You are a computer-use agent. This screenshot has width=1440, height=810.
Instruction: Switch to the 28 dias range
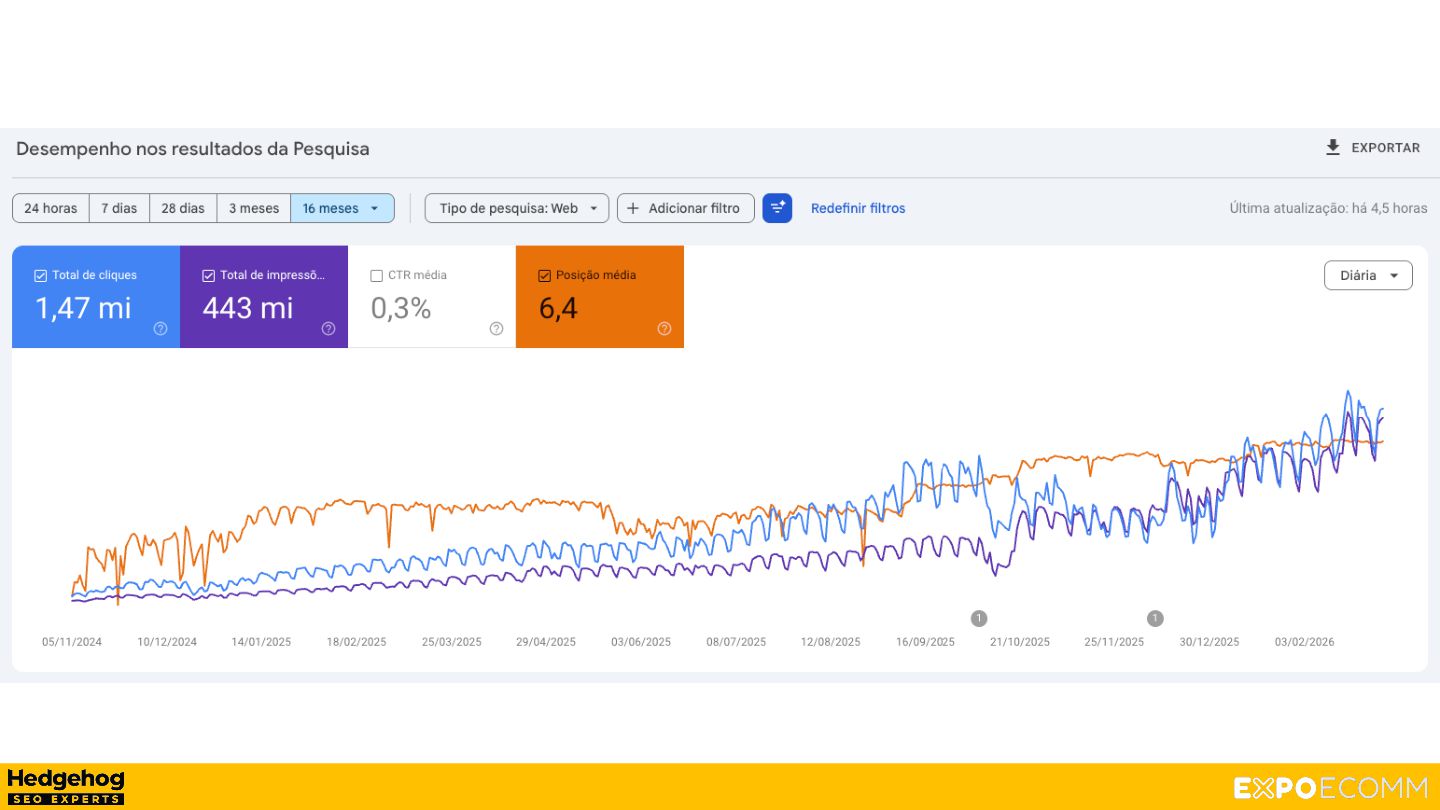click(183, 208)
